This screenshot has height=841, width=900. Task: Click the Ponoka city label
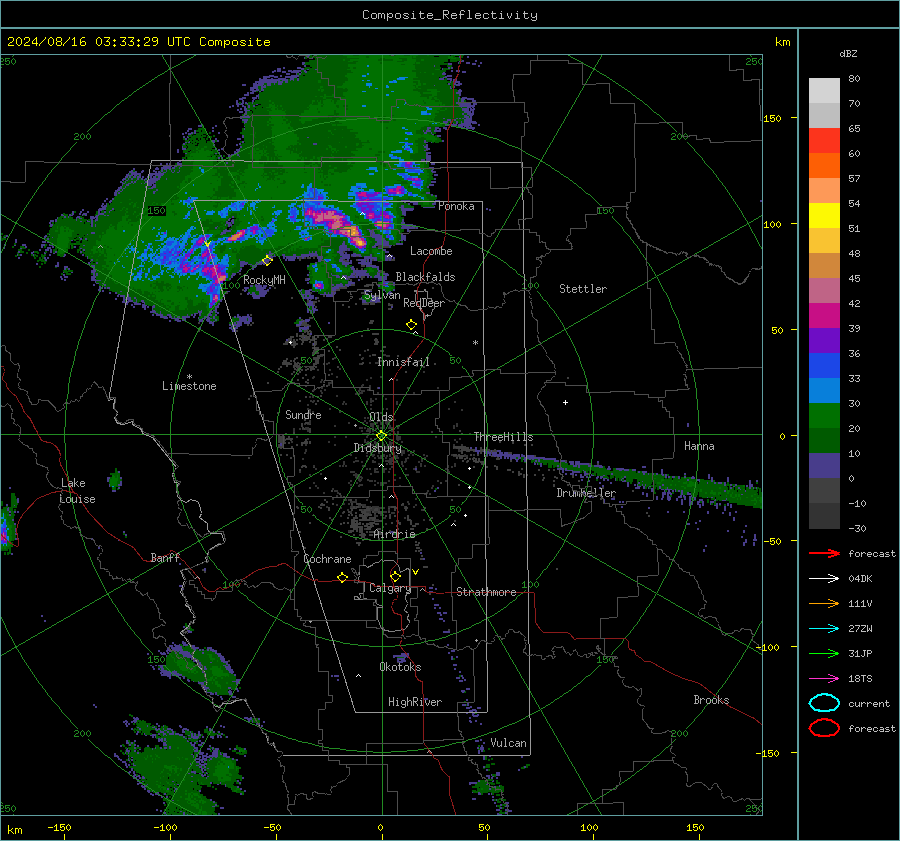pos(456,206)
